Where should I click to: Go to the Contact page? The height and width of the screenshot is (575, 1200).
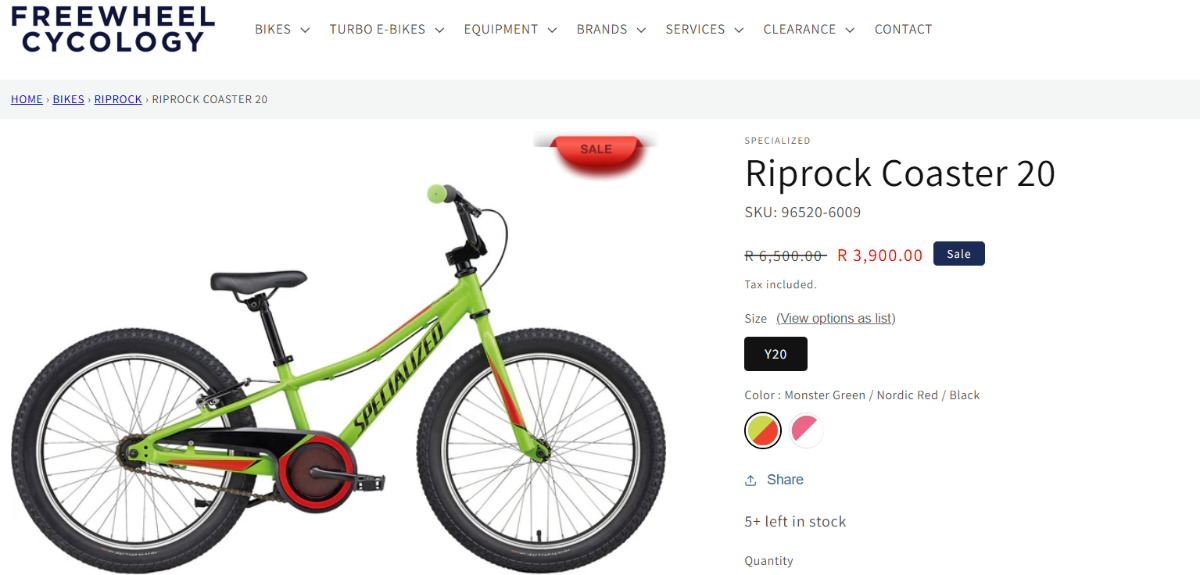[x=903, y=30]
